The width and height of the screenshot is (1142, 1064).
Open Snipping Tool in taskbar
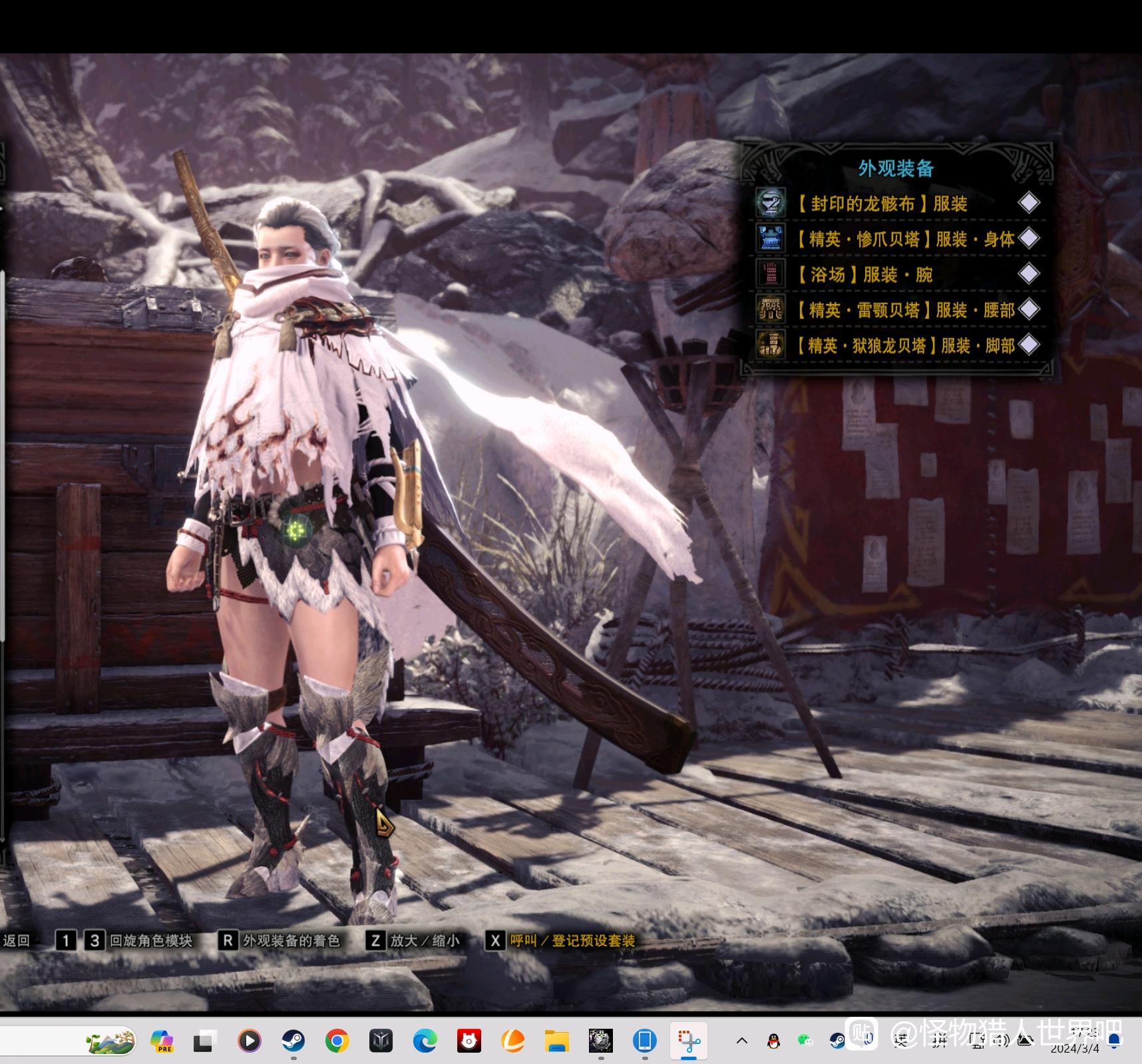click(x=688, y=1041)
